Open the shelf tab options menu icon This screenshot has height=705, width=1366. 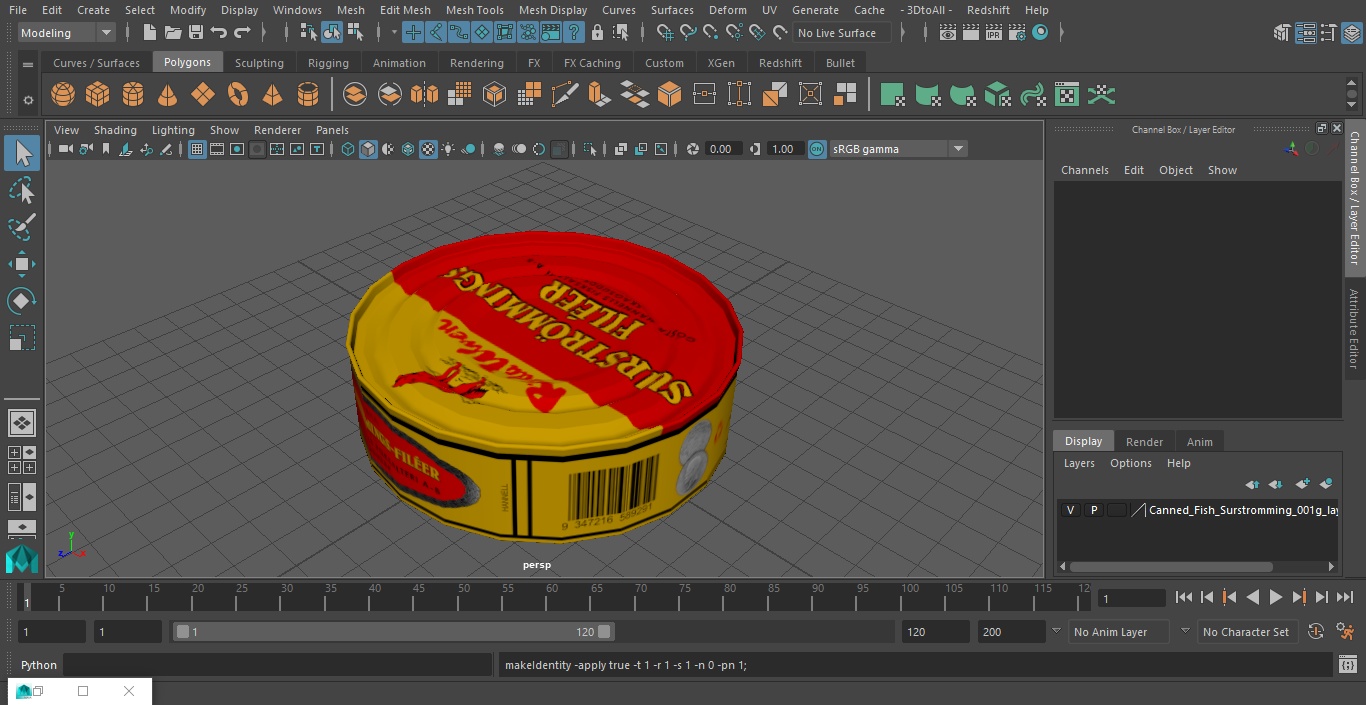point(28,64)
